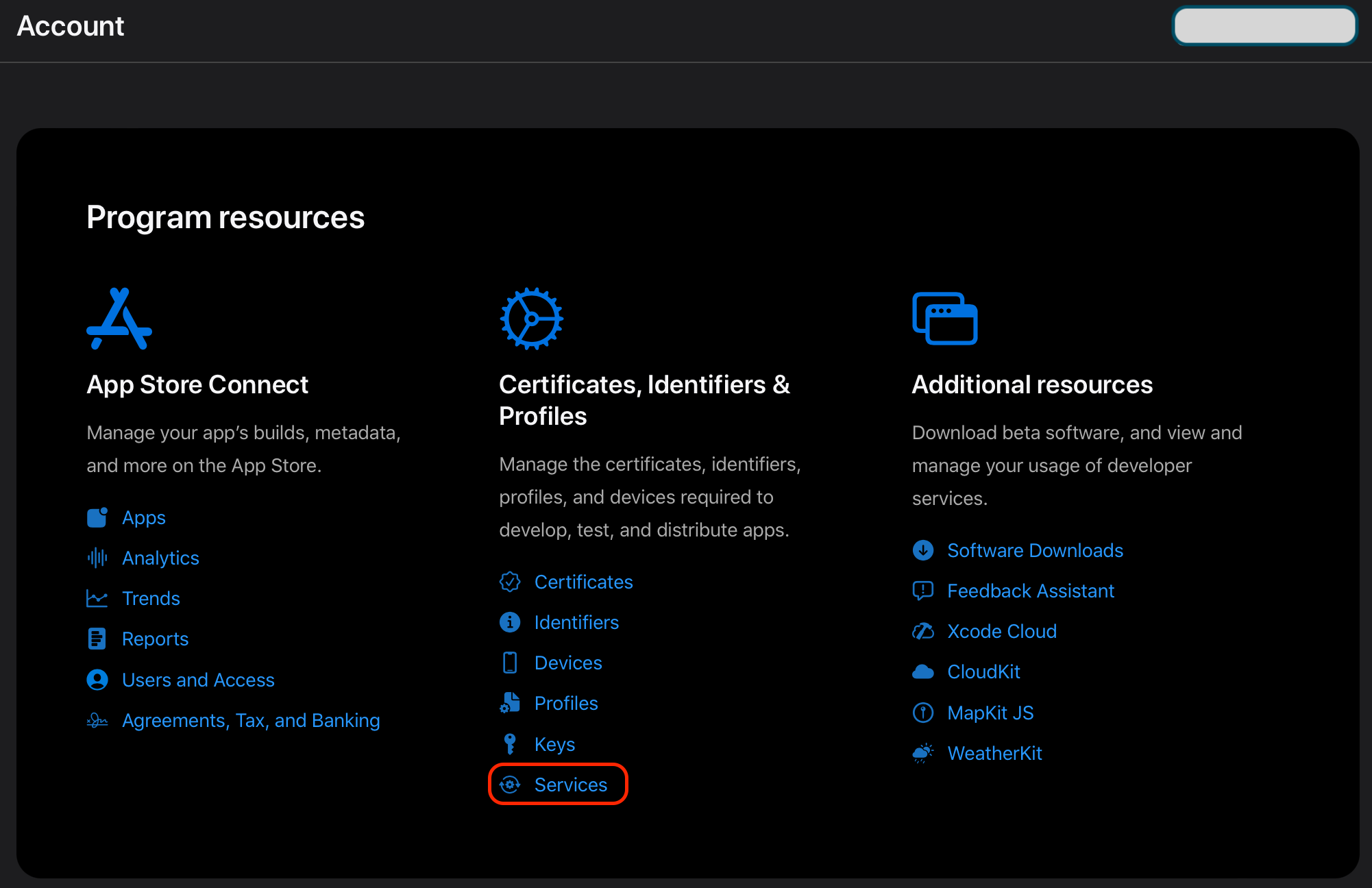Click the Profiles document-gear icon
This screenshot has height=888, width=1372.
pyautogui.click(x=510, y=703)
